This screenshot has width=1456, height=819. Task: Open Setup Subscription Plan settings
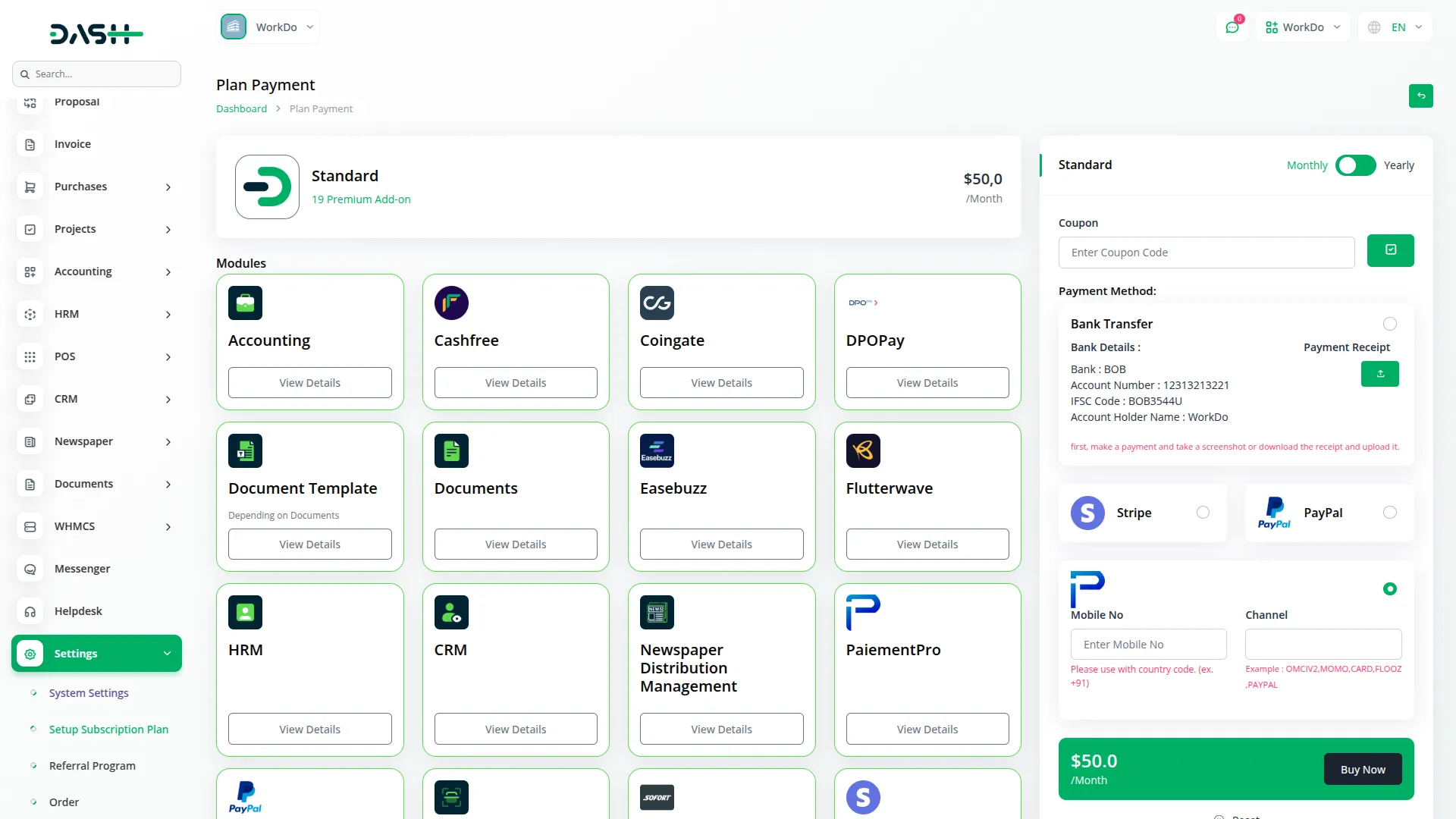pyautogui.click(x=108, y=729)
